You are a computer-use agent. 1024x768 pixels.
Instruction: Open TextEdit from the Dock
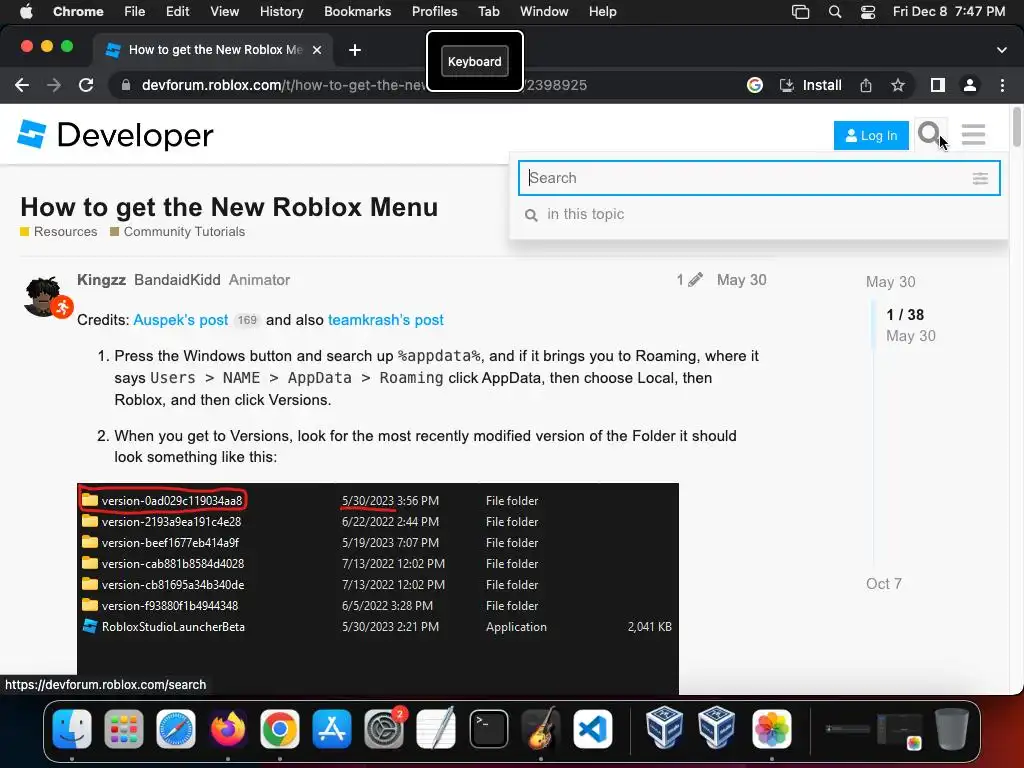[436, 729]
